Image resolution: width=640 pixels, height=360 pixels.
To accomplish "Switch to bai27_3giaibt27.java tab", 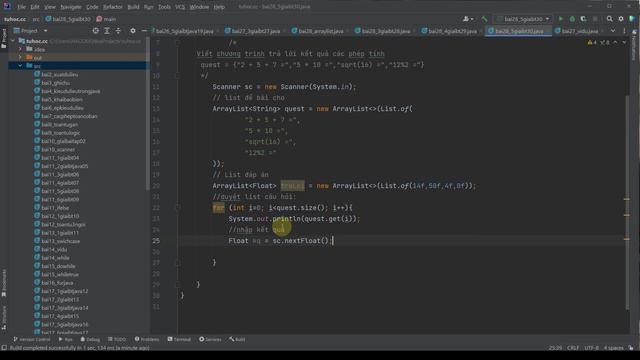I will click(256, 31).
